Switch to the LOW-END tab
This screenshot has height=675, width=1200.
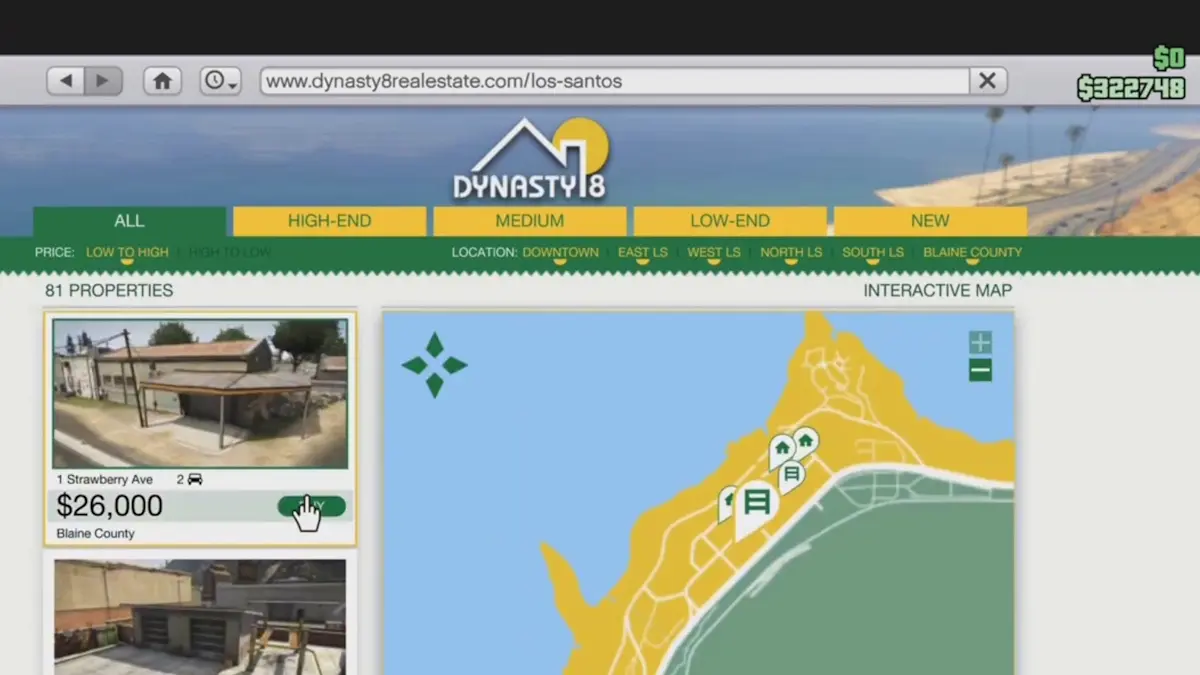click(730, 221)
